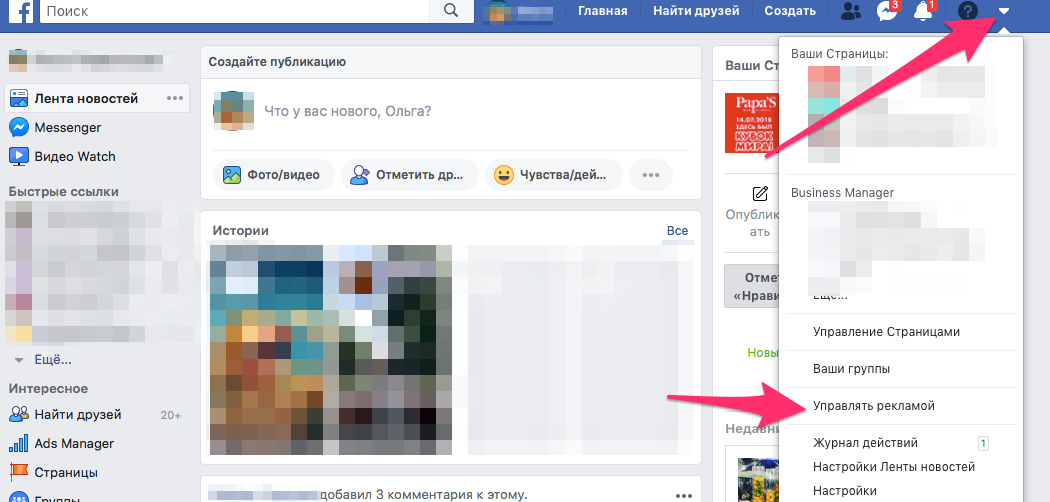This screenshot has height=502, width=1050.
Task: Open more post options dots button
Action: point(651,175)
